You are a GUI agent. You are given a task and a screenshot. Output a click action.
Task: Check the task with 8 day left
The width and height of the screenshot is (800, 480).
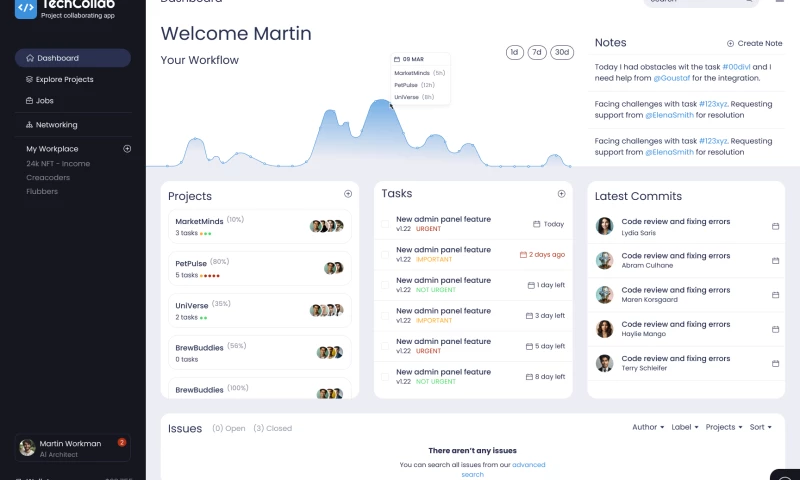[385, 376]
